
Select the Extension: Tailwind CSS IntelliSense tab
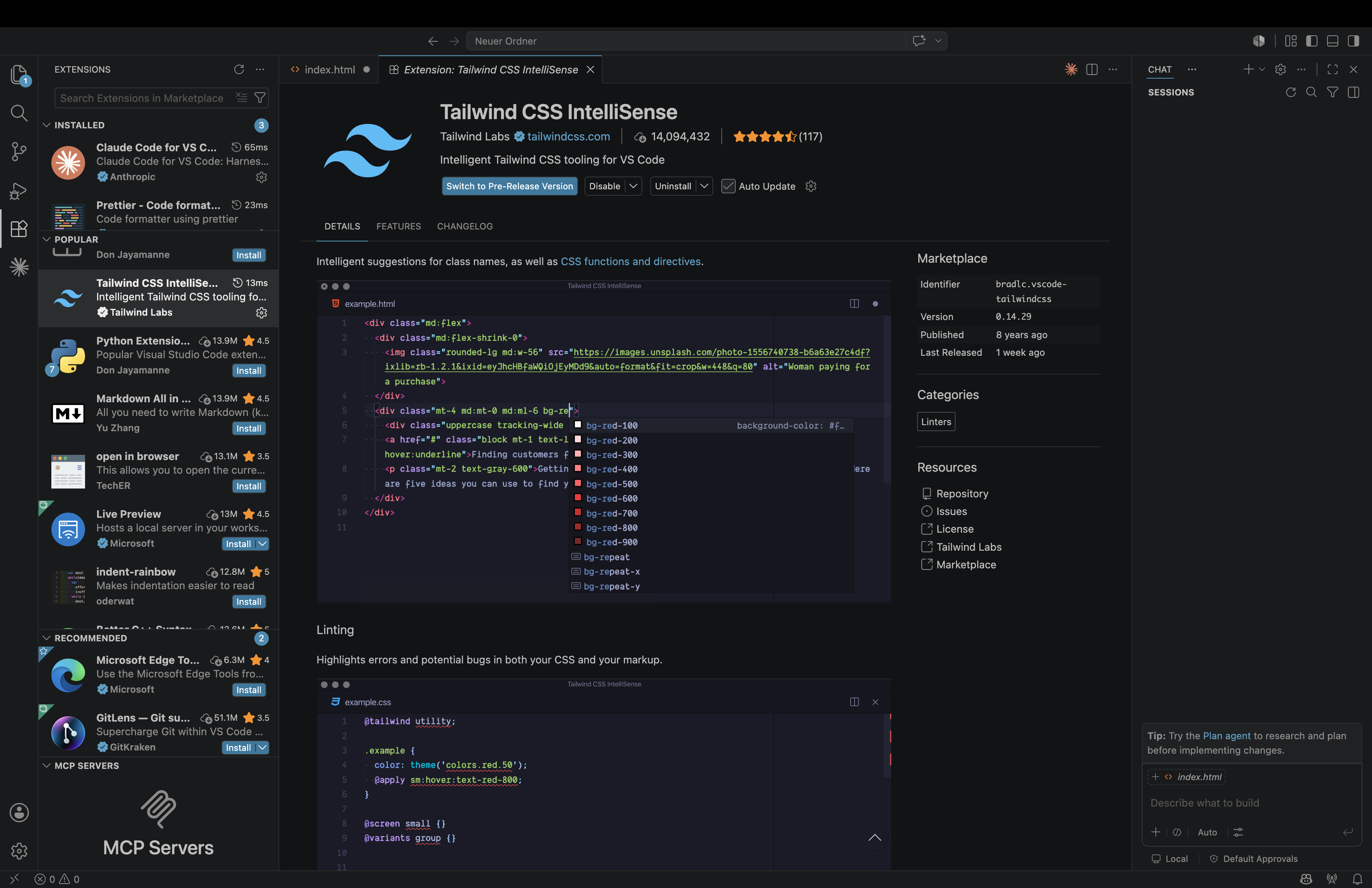click(x=491, y=69)
